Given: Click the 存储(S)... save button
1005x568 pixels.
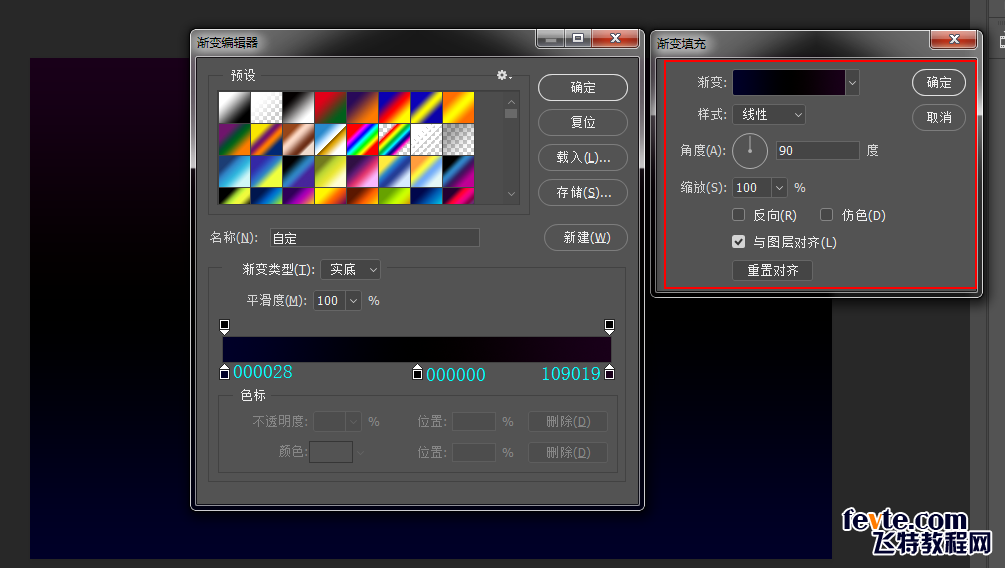Looking at the screenshot, I should tap(583, 192).
